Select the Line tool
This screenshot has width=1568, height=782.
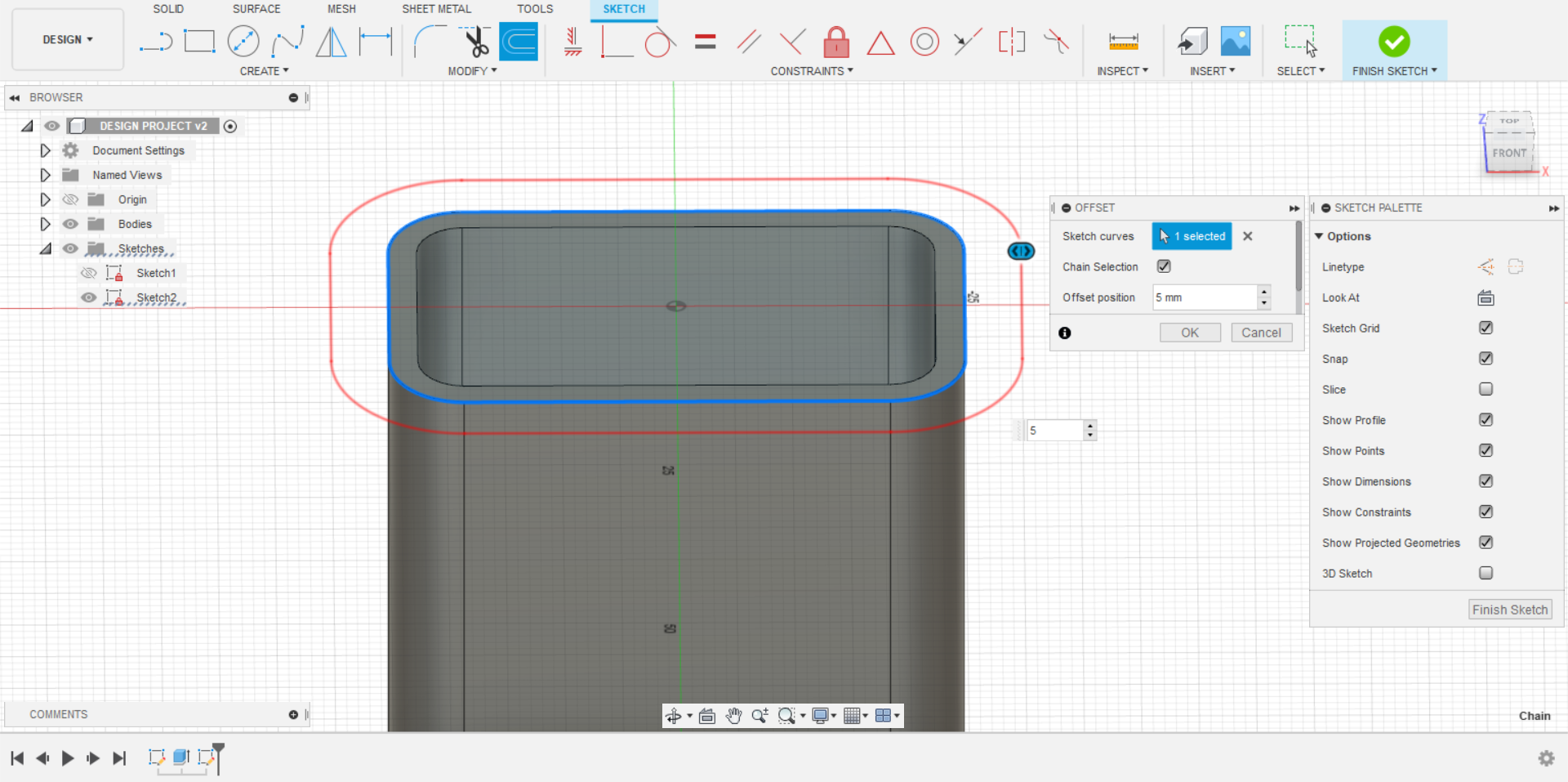point(155,41)
